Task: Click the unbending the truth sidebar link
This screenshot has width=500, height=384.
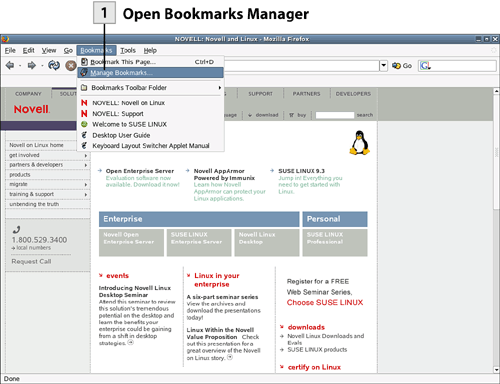Action: (x=34, y=204)
